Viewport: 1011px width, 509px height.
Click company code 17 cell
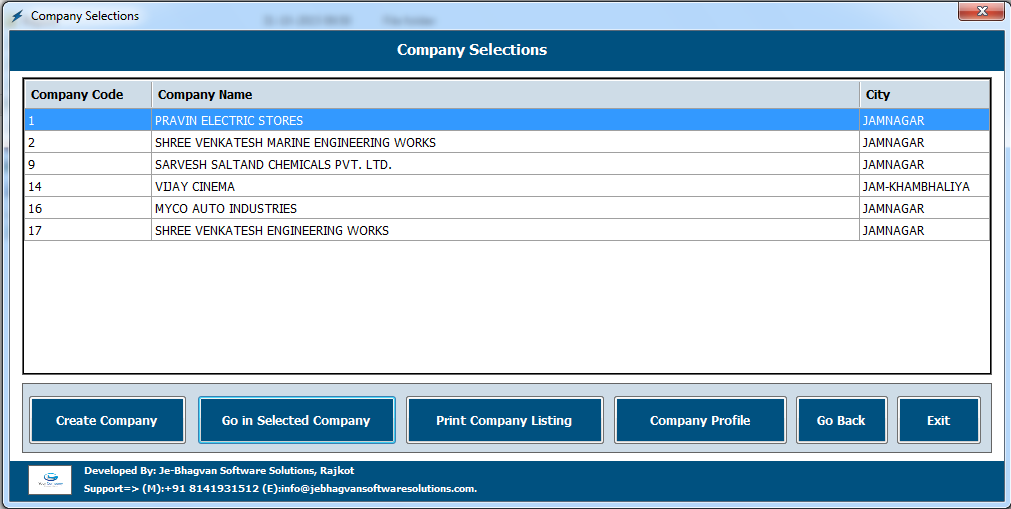88,230
